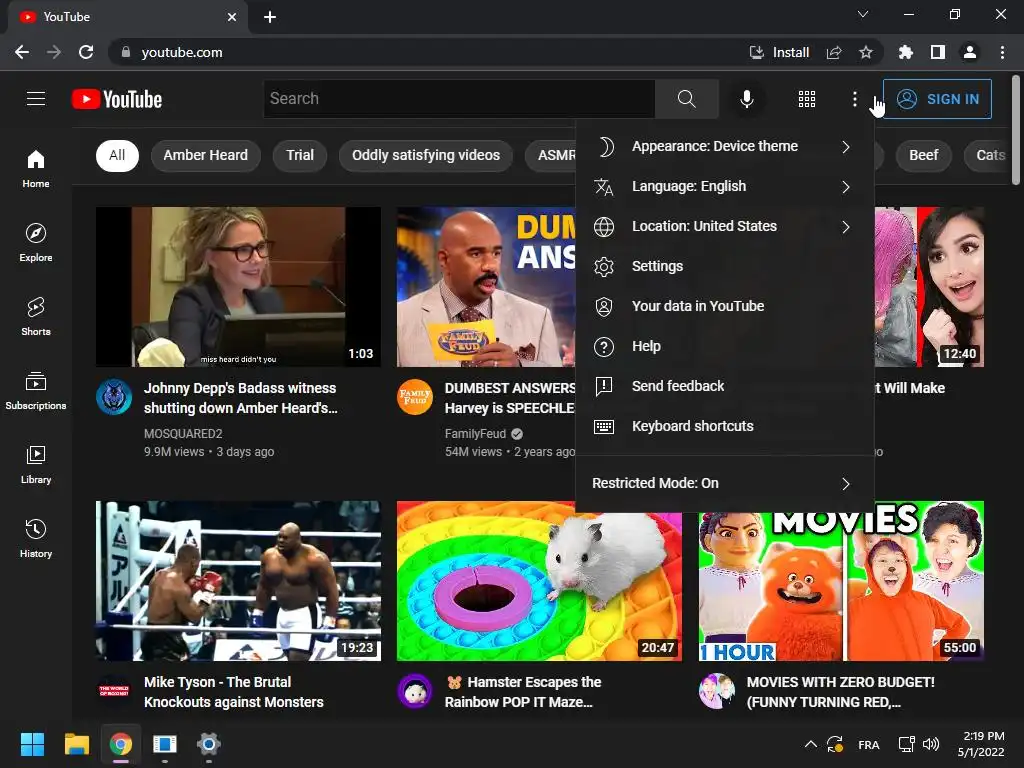Open the Mike Tyson boxing thumbnail

[x=238, y=581]
